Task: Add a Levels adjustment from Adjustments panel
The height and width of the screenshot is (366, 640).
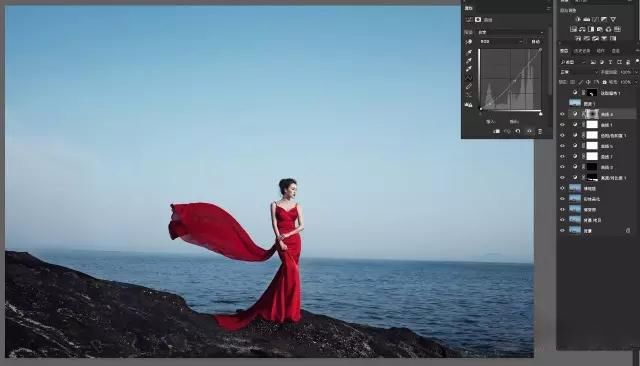Action: (x=587, y=19)
